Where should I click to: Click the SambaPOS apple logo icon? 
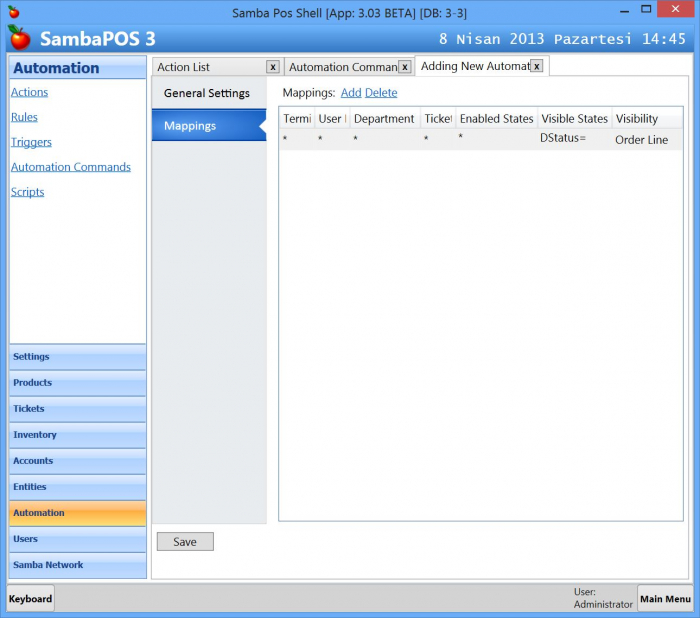19,38
